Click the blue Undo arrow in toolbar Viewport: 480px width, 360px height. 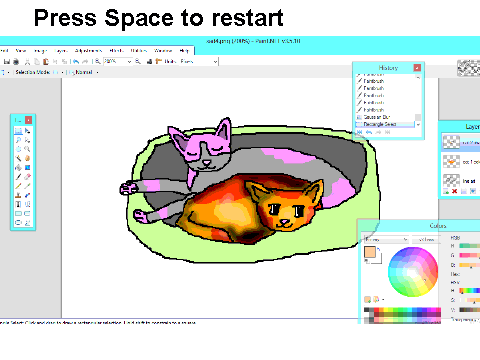pos(76,61)
